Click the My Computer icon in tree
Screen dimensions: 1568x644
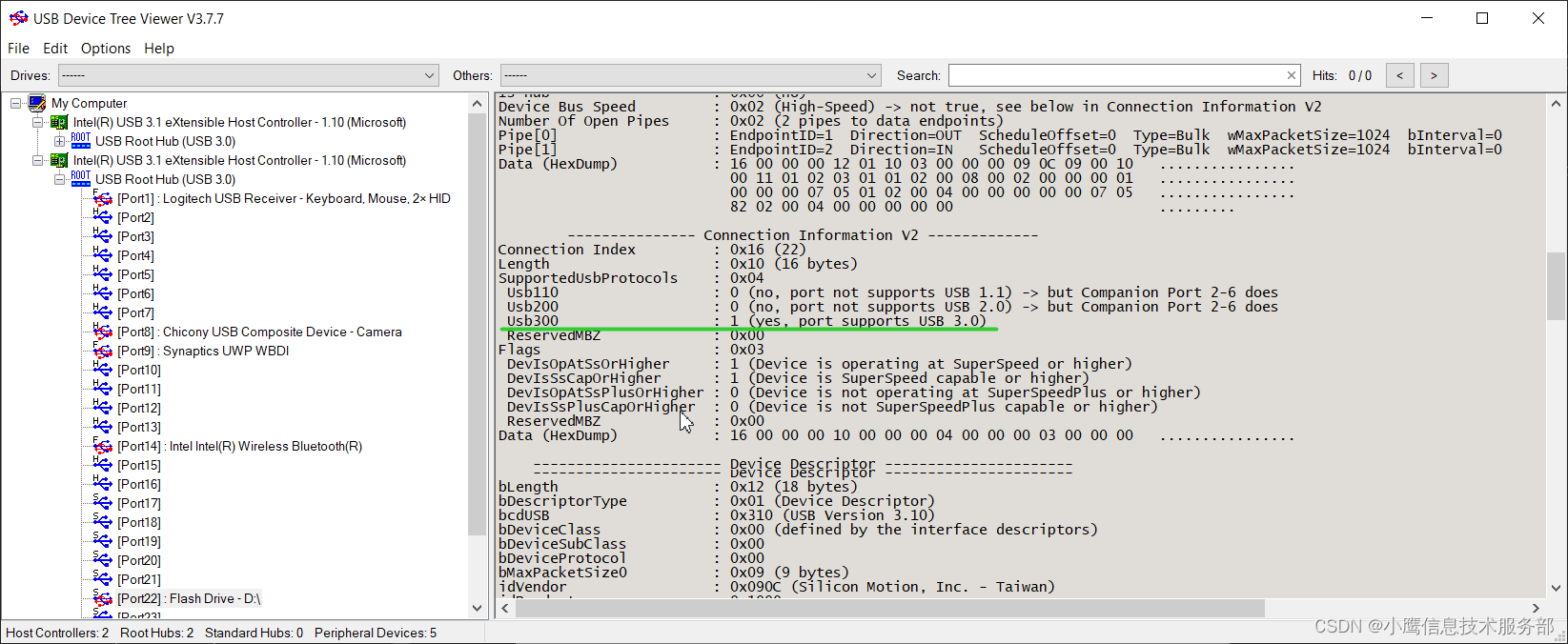coord(37,103)
